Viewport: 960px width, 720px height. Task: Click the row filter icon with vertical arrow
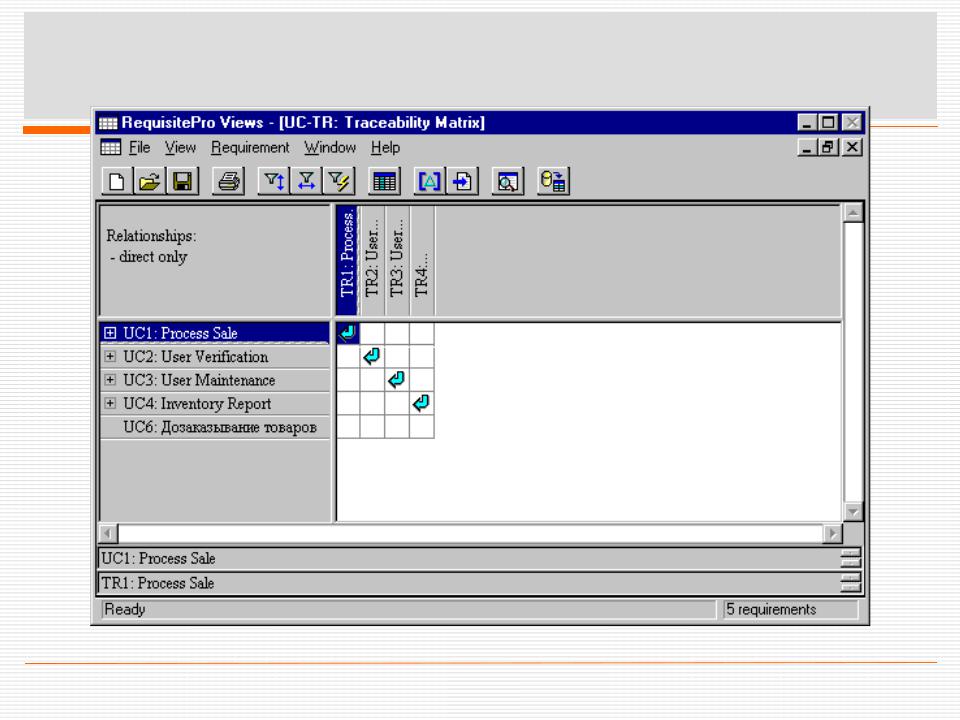point(274,181)
